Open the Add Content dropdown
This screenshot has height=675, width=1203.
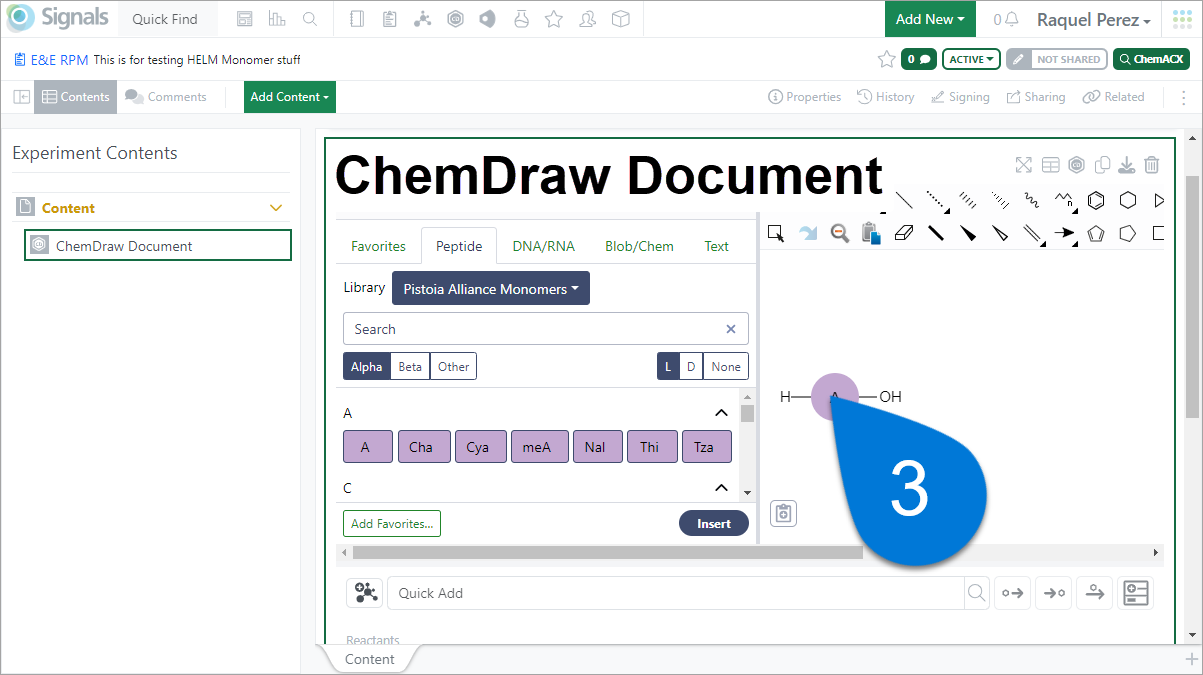[290, 97]
